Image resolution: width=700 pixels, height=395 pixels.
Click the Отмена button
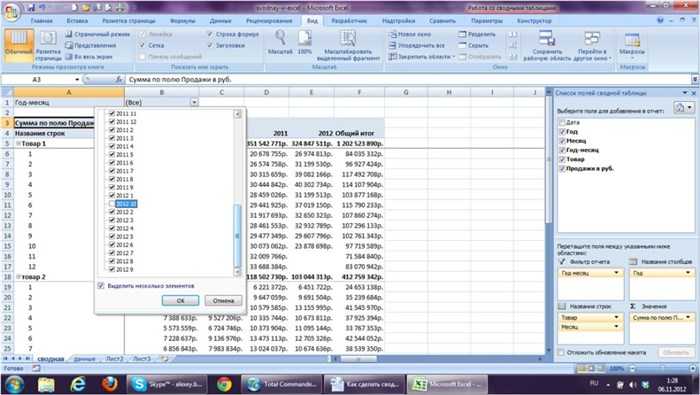tap(223, 300)
